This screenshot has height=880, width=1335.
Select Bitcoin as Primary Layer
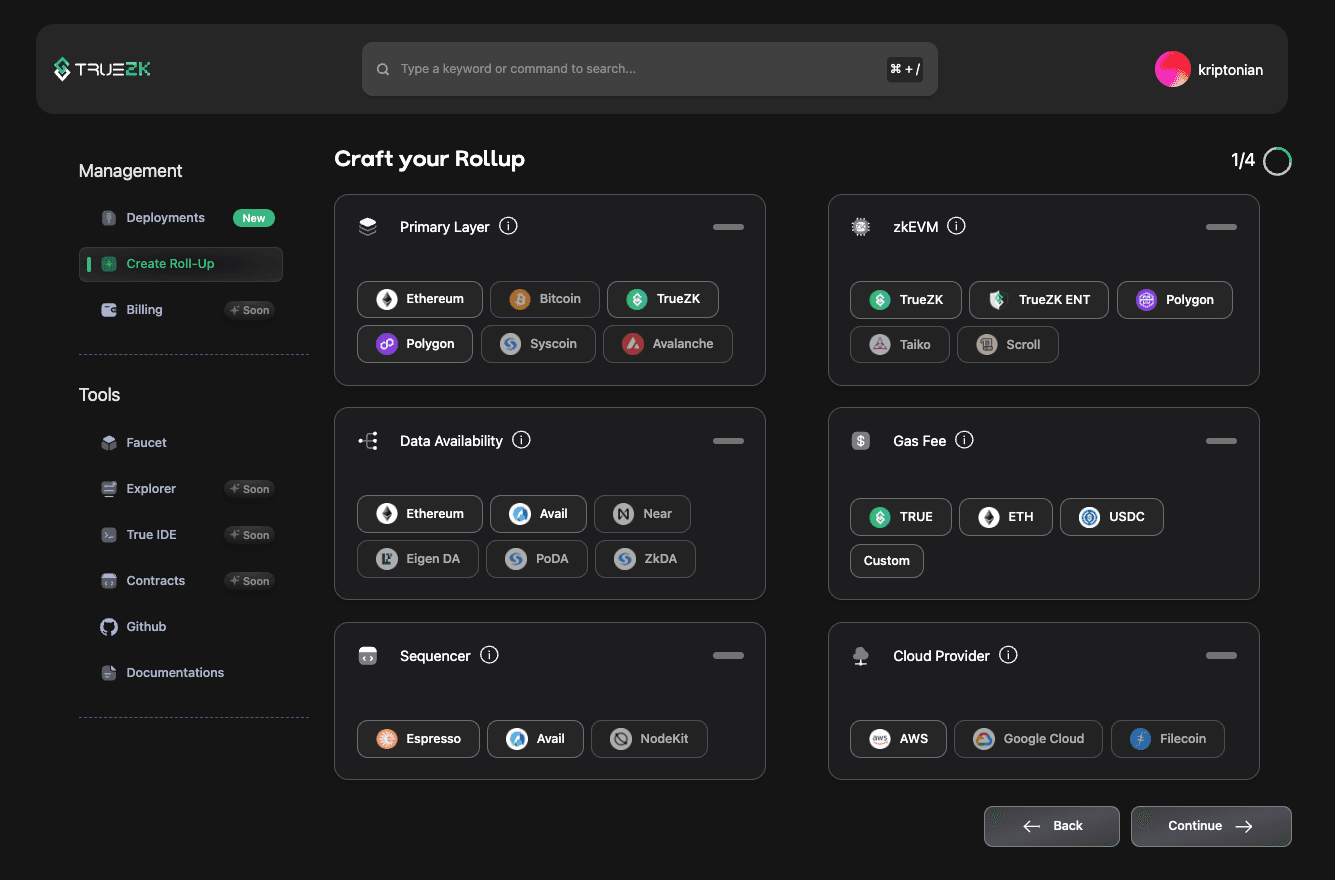pos(545,299)
